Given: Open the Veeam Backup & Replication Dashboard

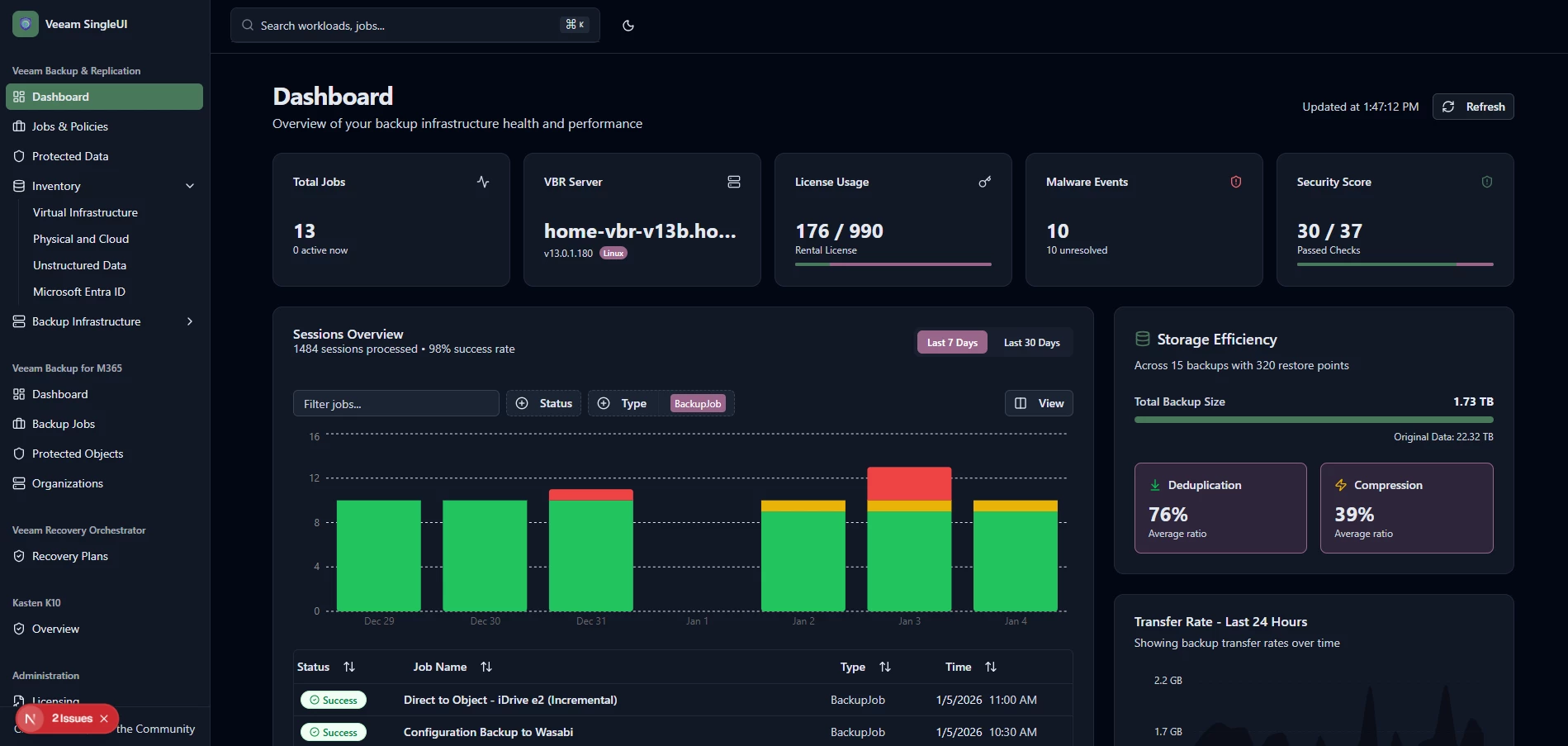Looking at the screenshot, I should pyautogui.click(x=104, y=97).
